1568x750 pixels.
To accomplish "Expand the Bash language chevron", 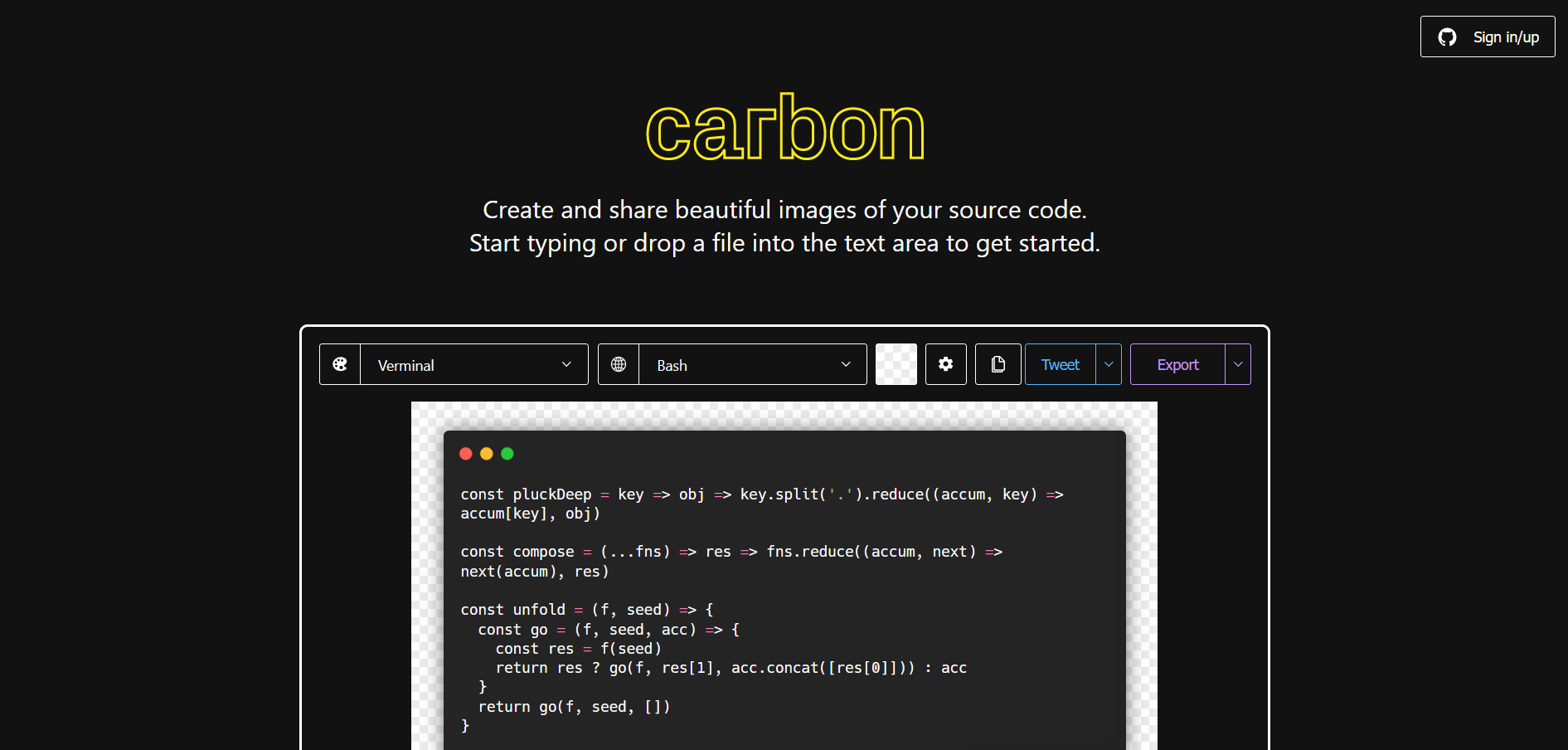I will click(846, 364).
